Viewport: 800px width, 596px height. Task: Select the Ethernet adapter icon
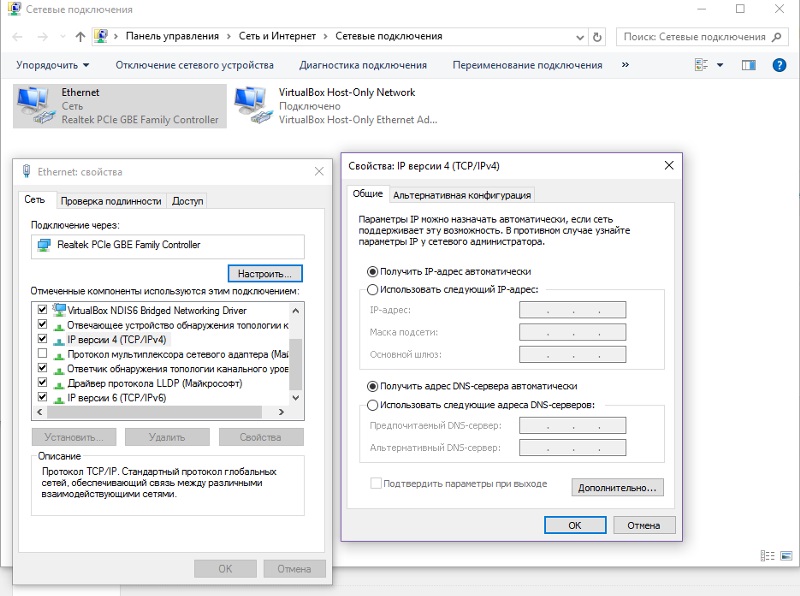click(36, 105)
